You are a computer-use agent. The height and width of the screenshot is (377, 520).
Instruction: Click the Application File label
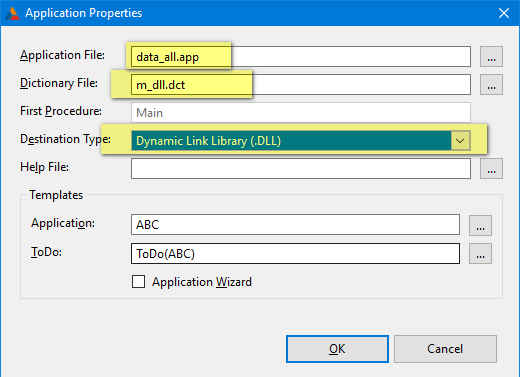62,55
